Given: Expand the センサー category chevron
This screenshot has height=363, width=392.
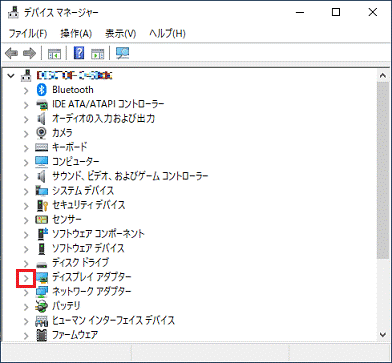Looking at the screenshot, I should pos(26,220).
